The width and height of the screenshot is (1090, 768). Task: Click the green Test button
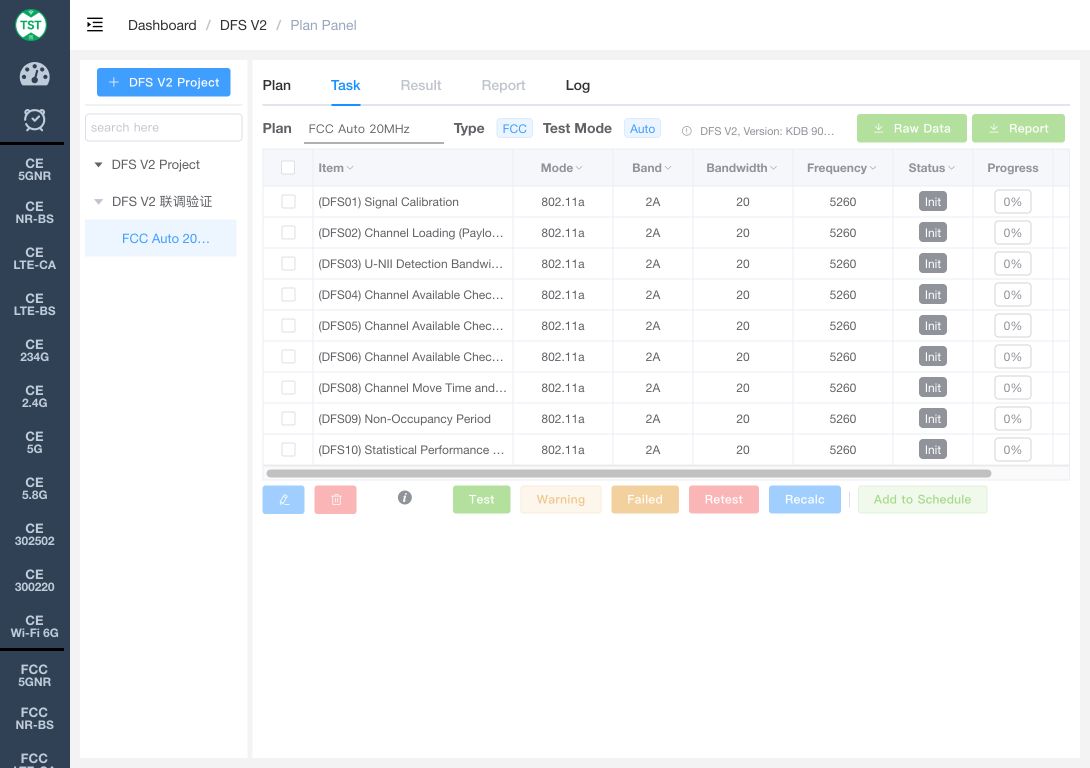click(x=481, y=500)
